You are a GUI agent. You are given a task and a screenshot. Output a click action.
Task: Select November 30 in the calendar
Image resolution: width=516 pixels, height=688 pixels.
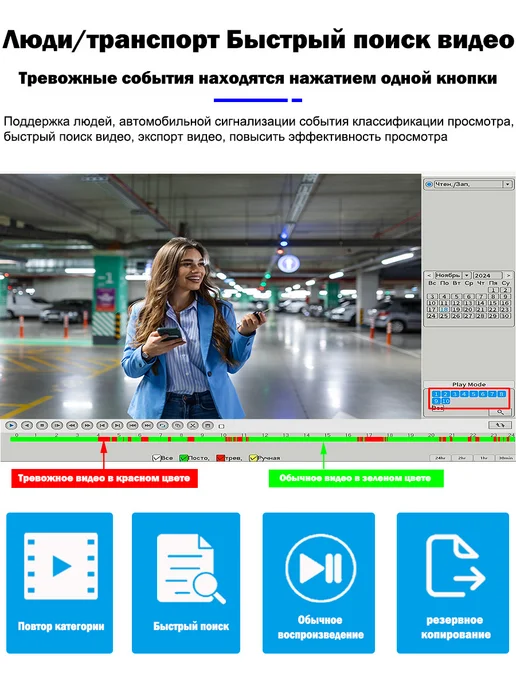pyautogui.click(x=505, y=316)
